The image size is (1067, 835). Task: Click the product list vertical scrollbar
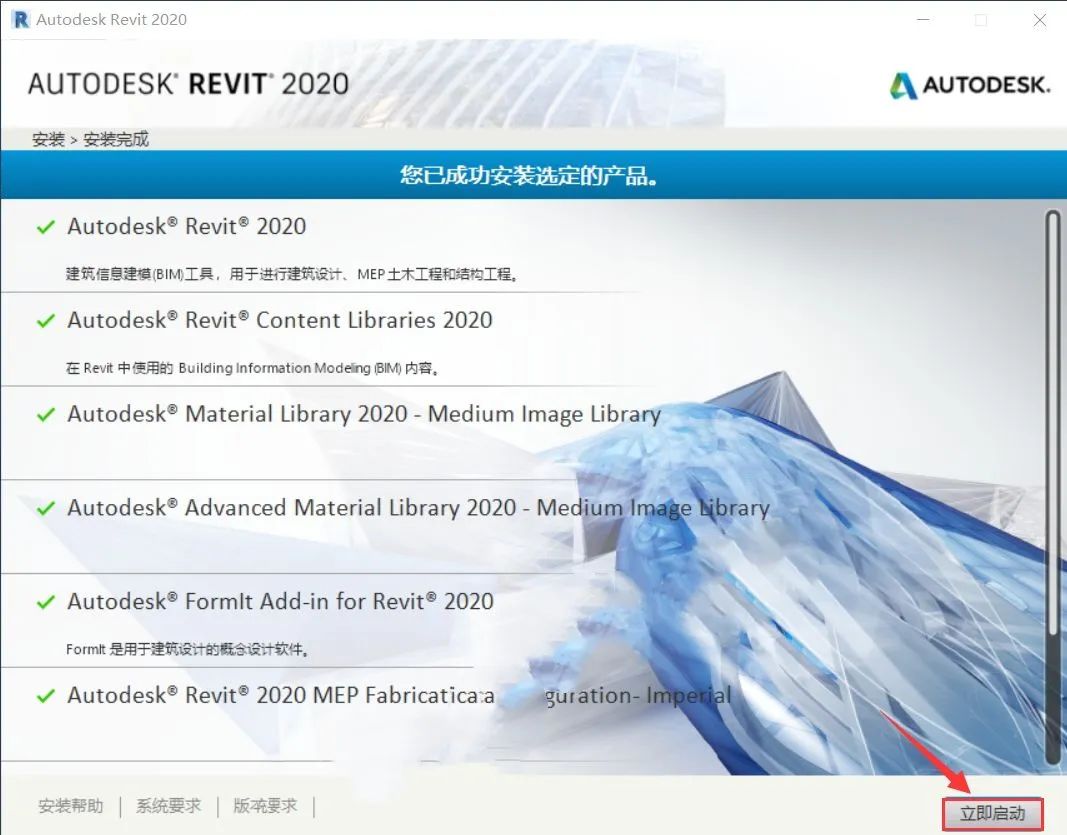[1053, 488]
